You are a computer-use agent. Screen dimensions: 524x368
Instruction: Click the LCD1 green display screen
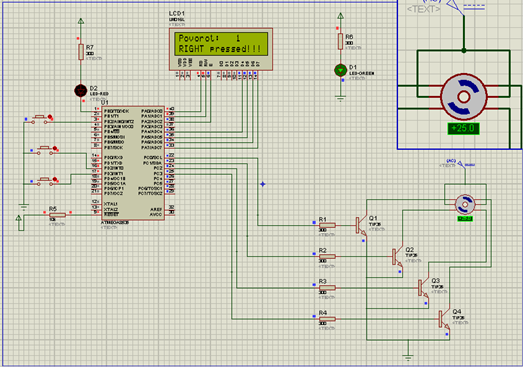coord(221,44)
